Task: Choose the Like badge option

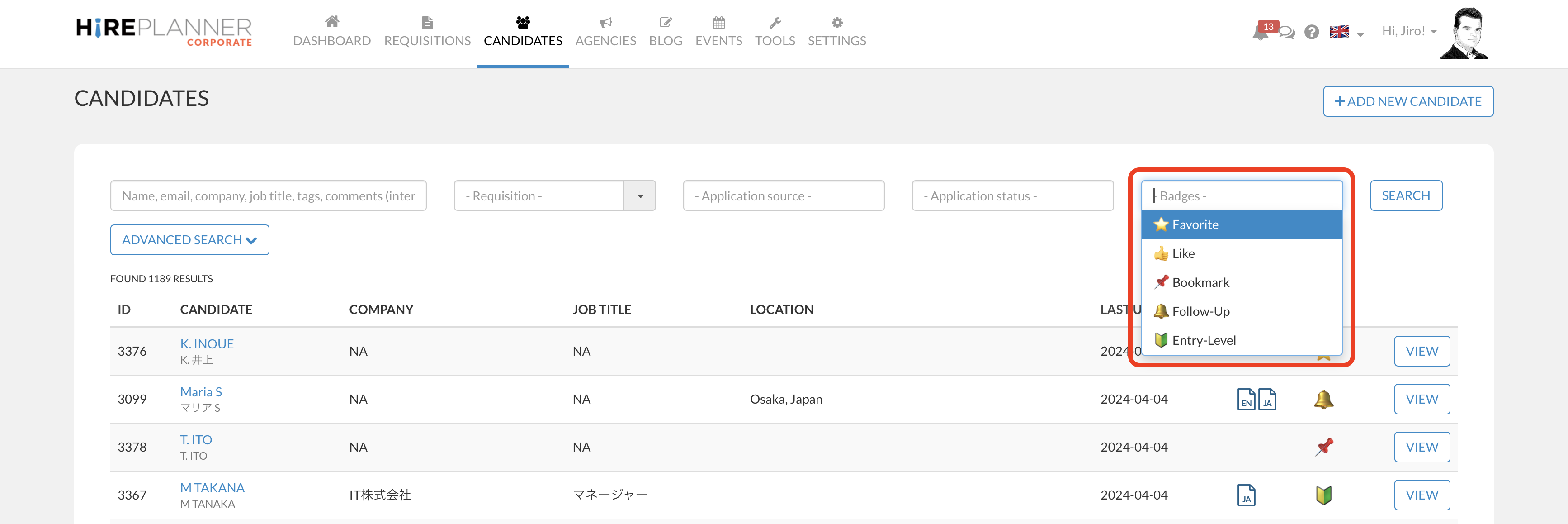Action: pyautogui.click(x=1241, y=253)
